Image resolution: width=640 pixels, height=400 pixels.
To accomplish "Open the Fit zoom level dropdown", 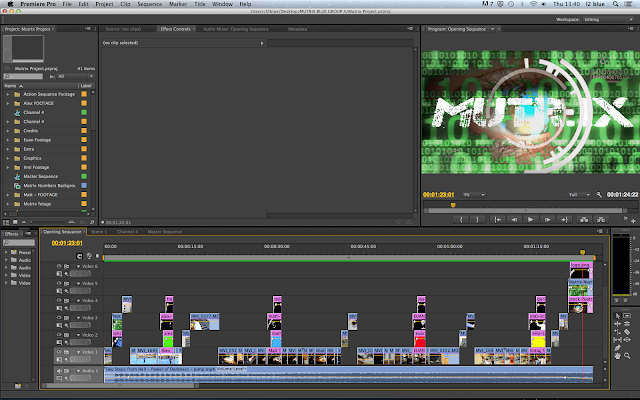I will click(x=474, y=195).
